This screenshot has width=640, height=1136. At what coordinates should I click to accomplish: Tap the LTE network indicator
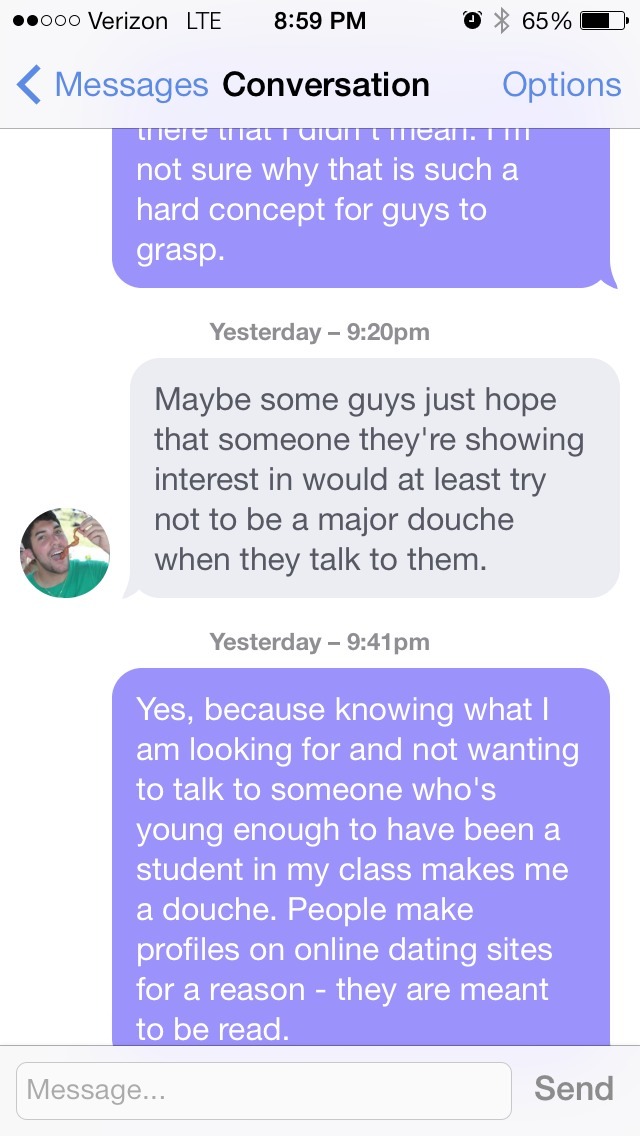pos(203,20)
